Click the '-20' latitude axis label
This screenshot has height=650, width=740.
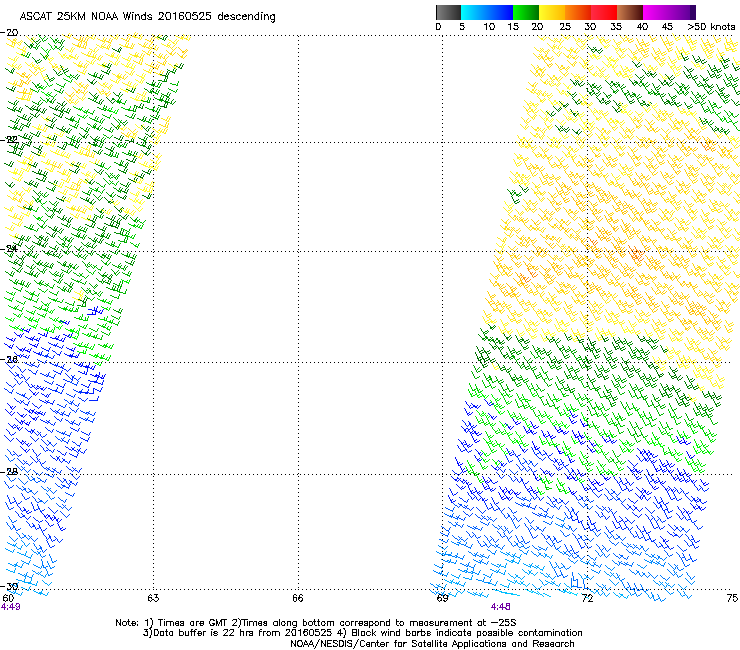tap(9, 33)
